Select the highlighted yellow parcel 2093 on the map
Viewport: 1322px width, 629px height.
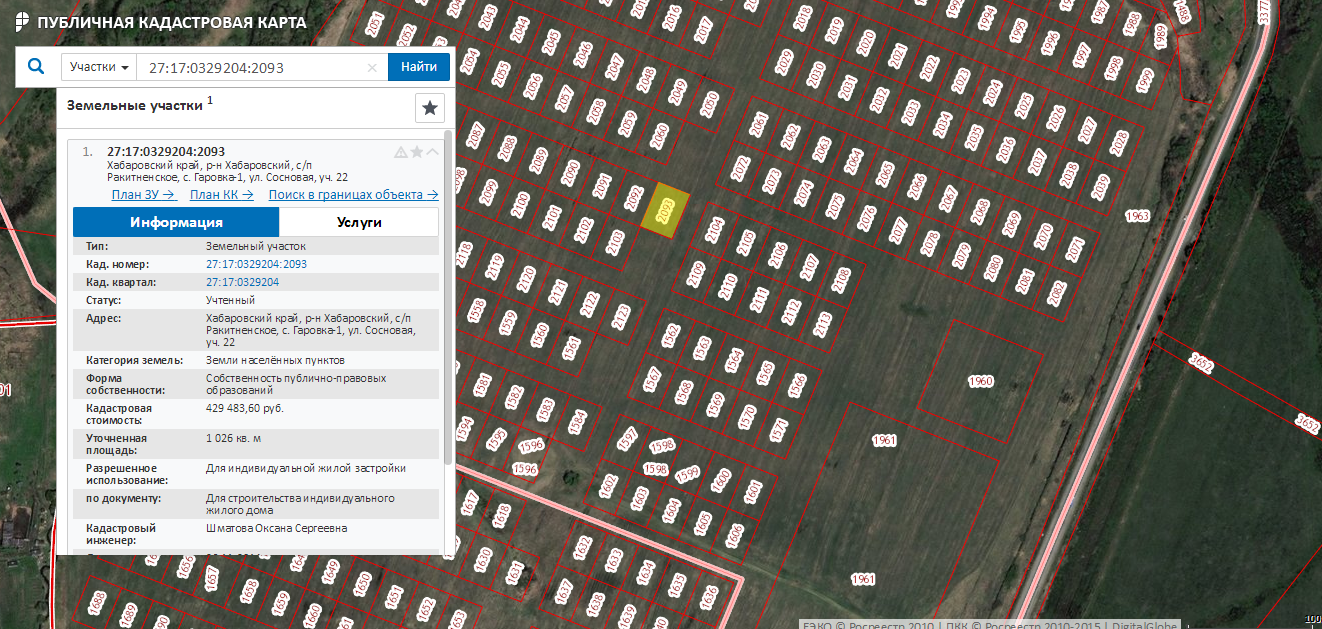pos(666,210)
